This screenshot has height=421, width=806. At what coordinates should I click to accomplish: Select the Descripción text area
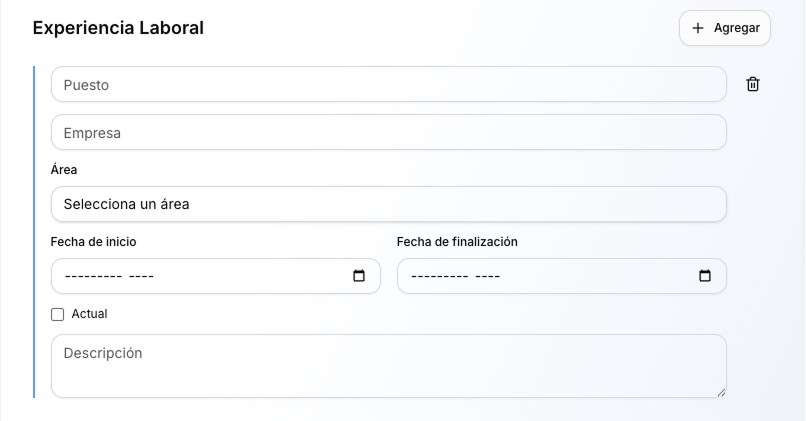coord(388,366)
